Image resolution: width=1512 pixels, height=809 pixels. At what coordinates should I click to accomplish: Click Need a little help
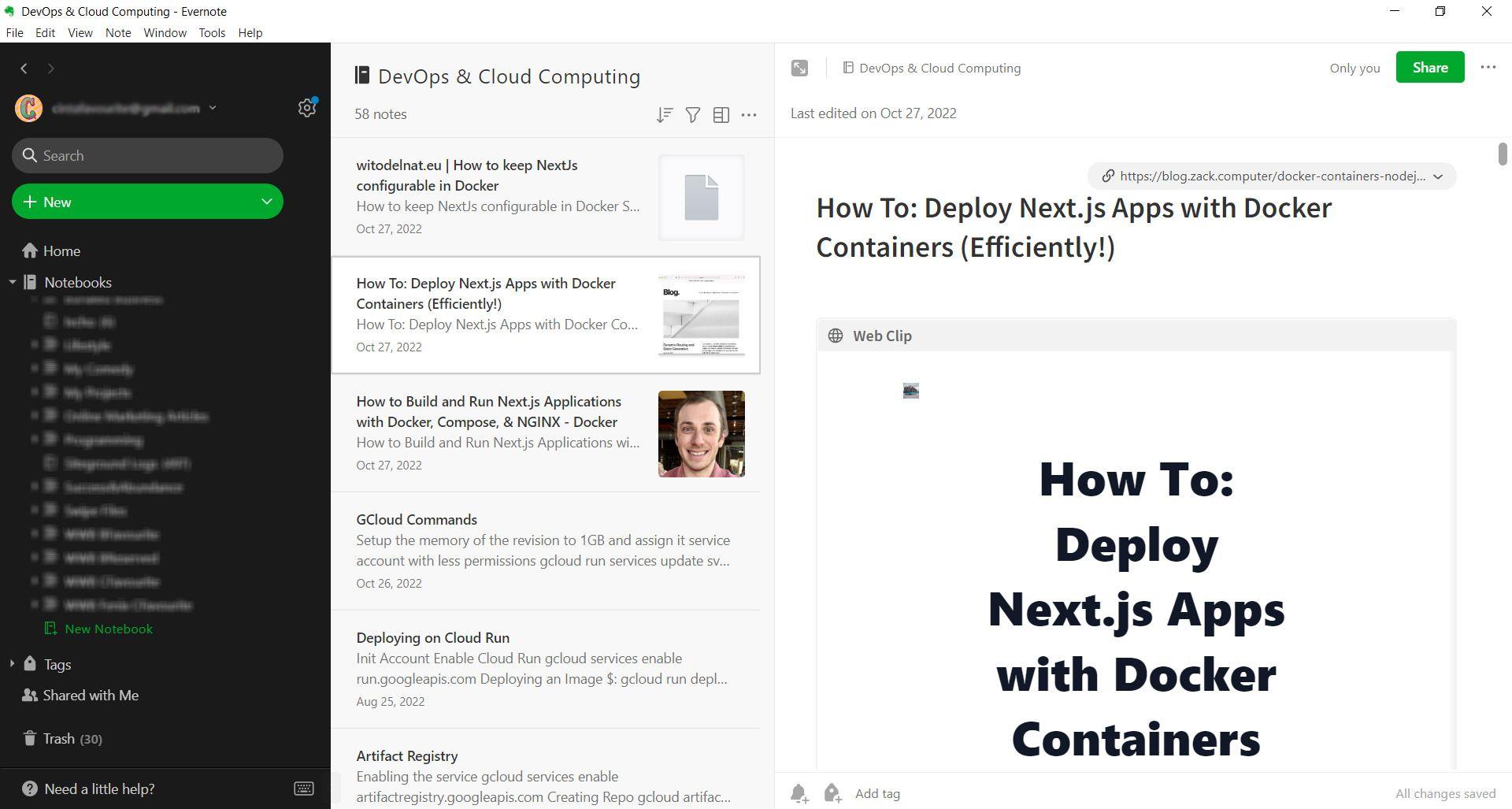[88, 789]
